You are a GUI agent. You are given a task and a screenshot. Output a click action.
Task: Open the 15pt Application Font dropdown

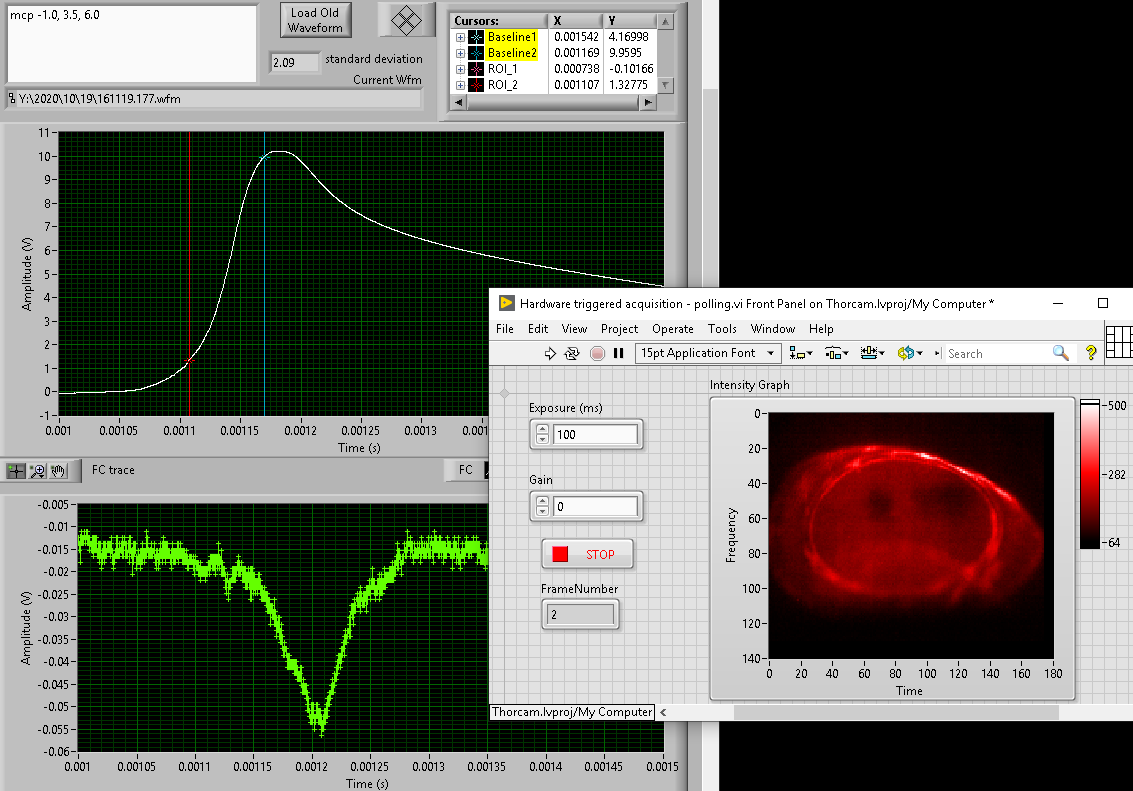pos(709,353)
